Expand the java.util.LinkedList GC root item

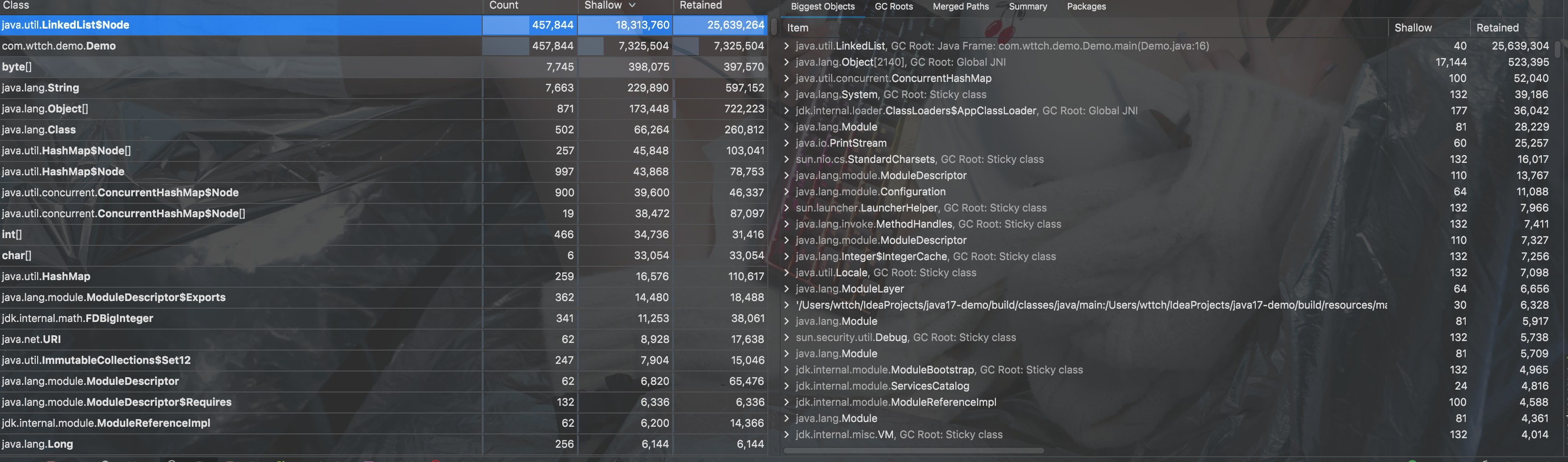click(x=786, y=46)
